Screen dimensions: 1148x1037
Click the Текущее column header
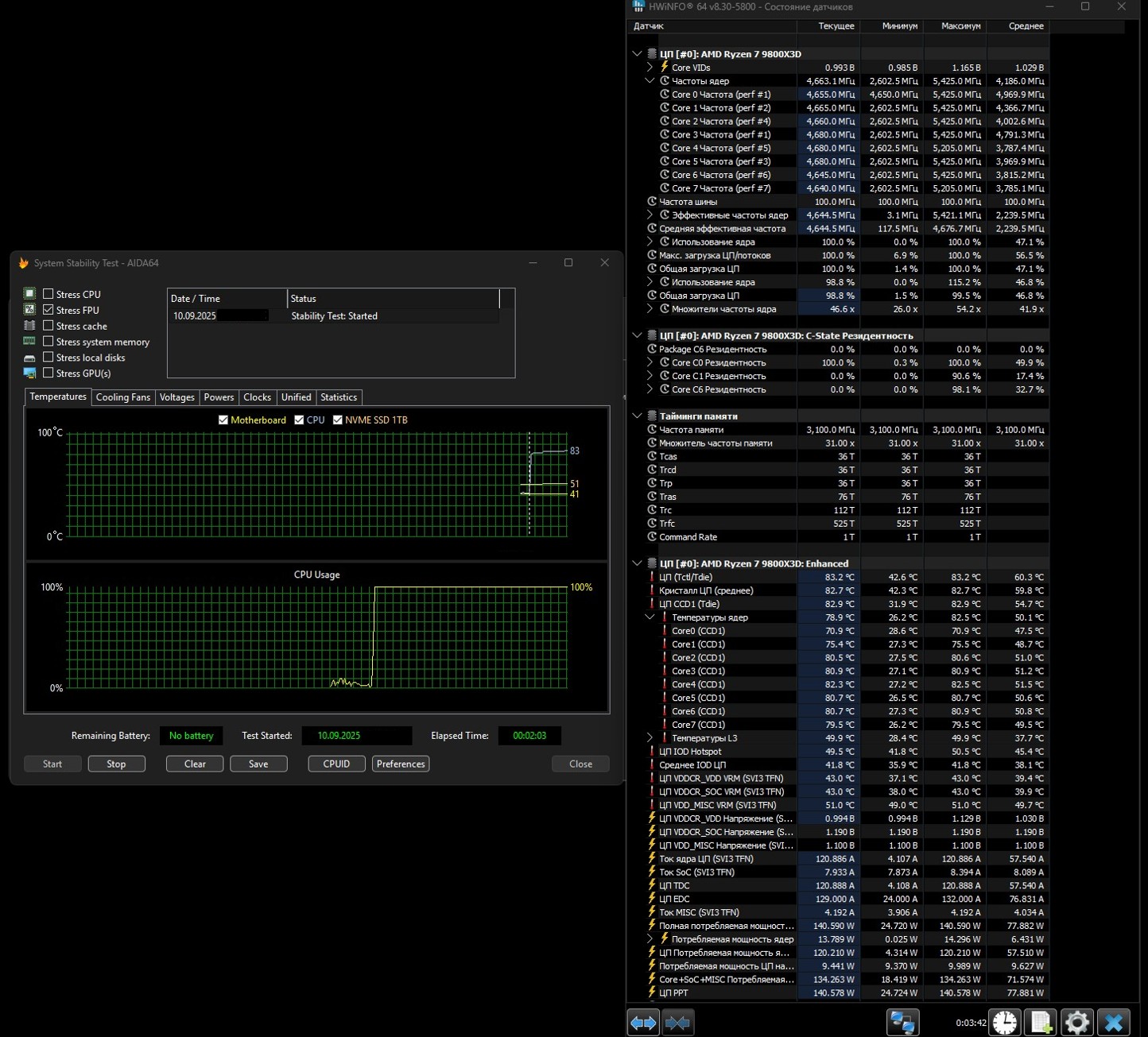click(x=829, y=26)
